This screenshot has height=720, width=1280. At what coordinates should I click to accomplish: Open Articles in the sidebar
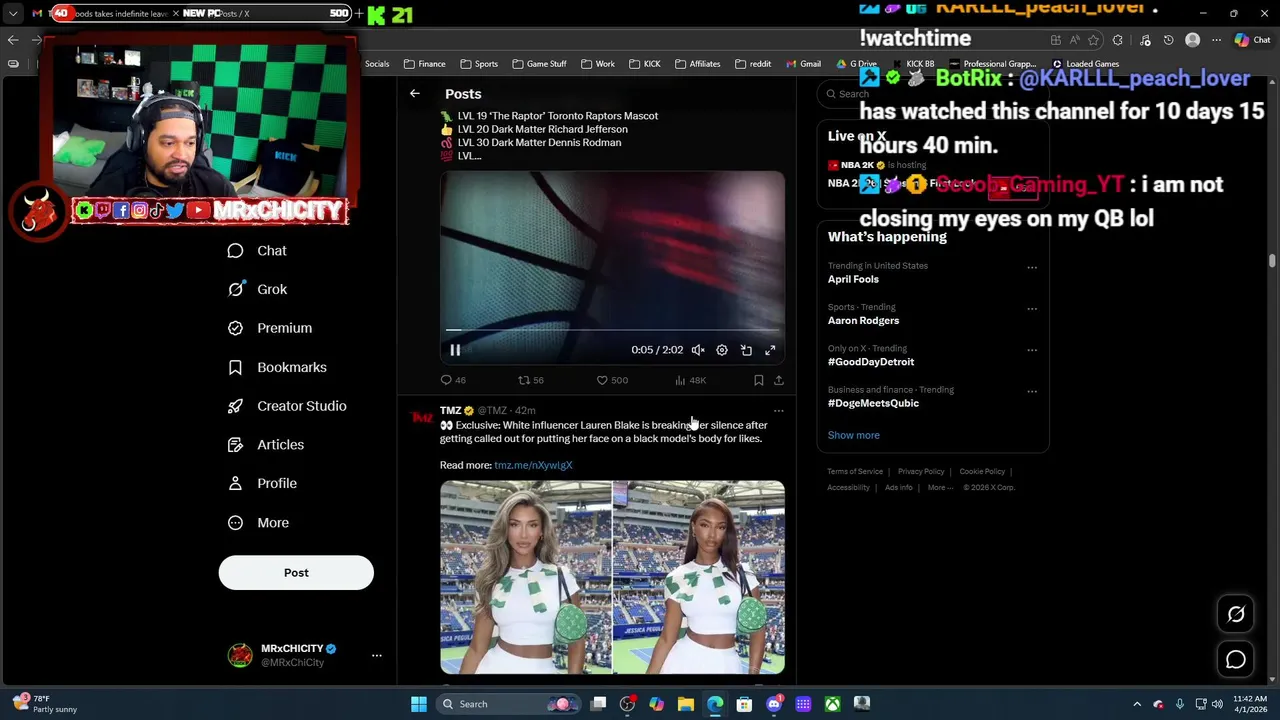point(266,445)
